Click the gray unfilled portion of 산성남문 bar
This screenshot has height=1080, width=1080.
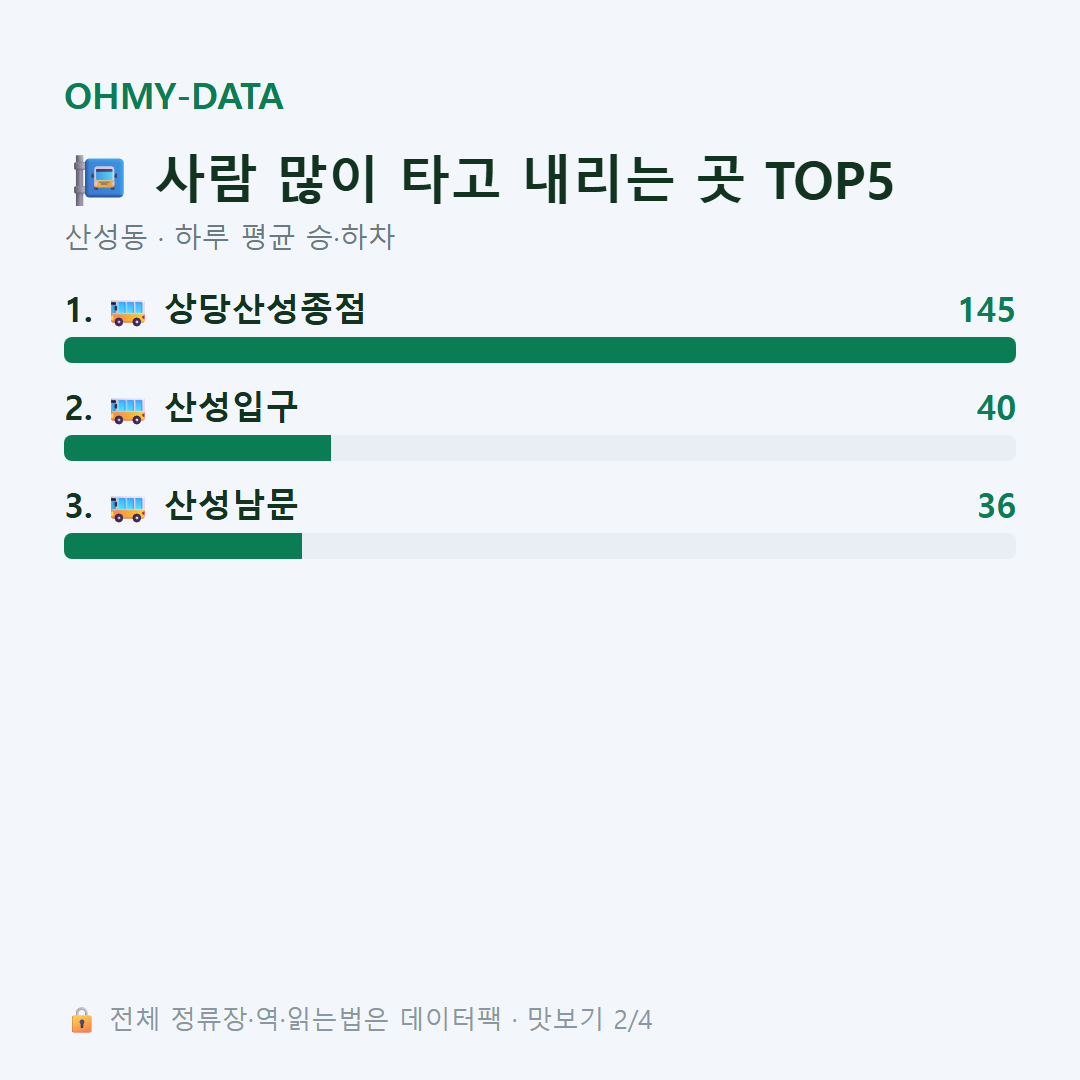pyautogui.click(x=659, y=546)
